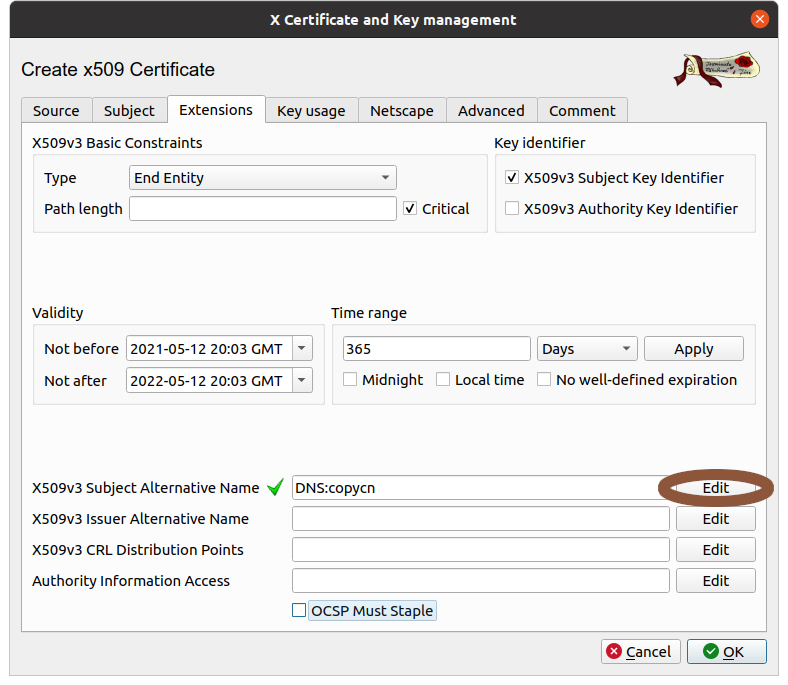Cancel the certificate creation
The image size is (788, 685).
pos(641,652)
